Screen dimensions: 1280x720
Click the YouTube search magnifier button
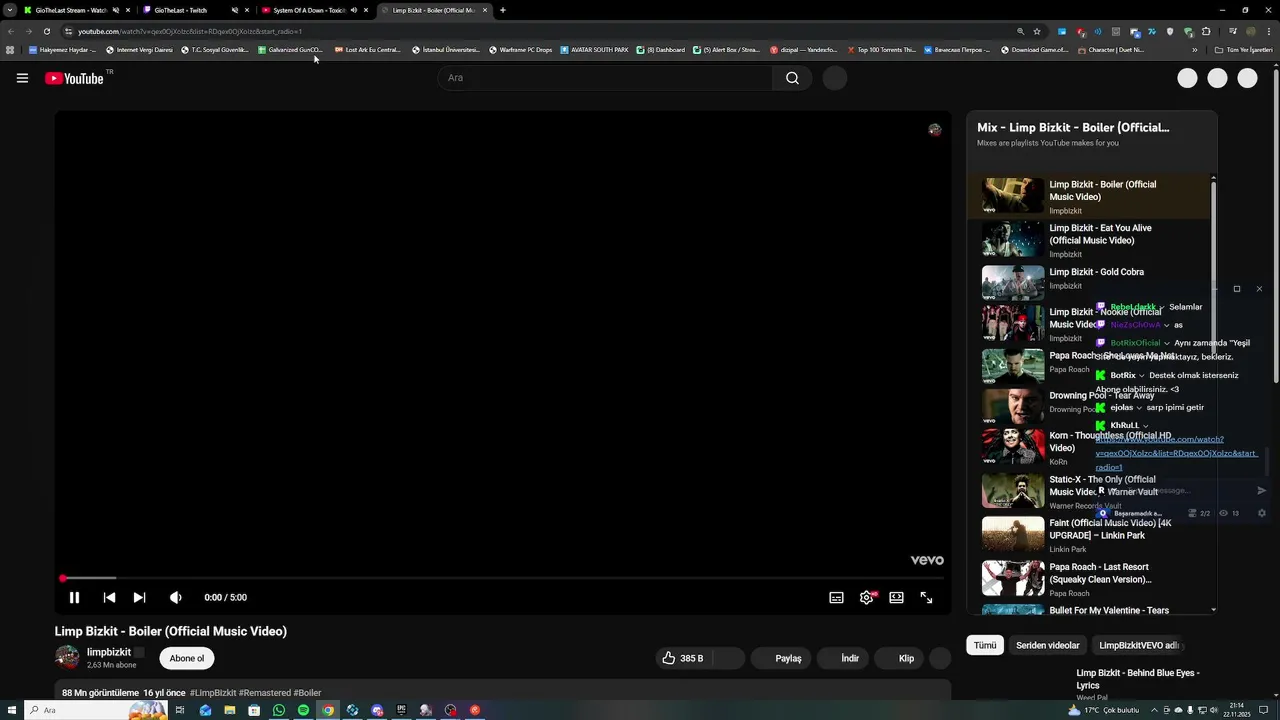(792, 78)
